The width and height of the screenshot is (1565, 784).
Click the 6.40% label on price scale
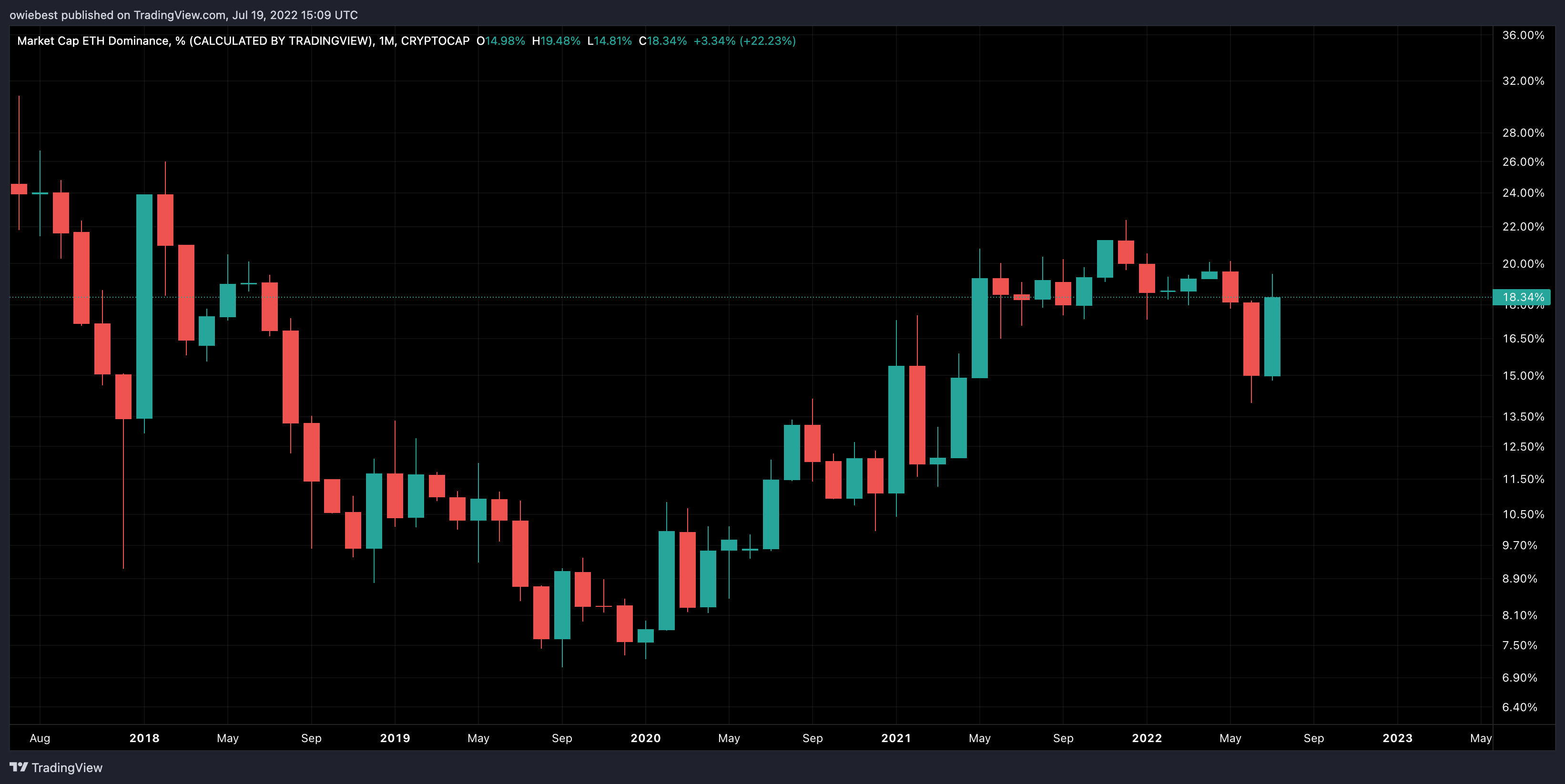(x=1519, y=707)
